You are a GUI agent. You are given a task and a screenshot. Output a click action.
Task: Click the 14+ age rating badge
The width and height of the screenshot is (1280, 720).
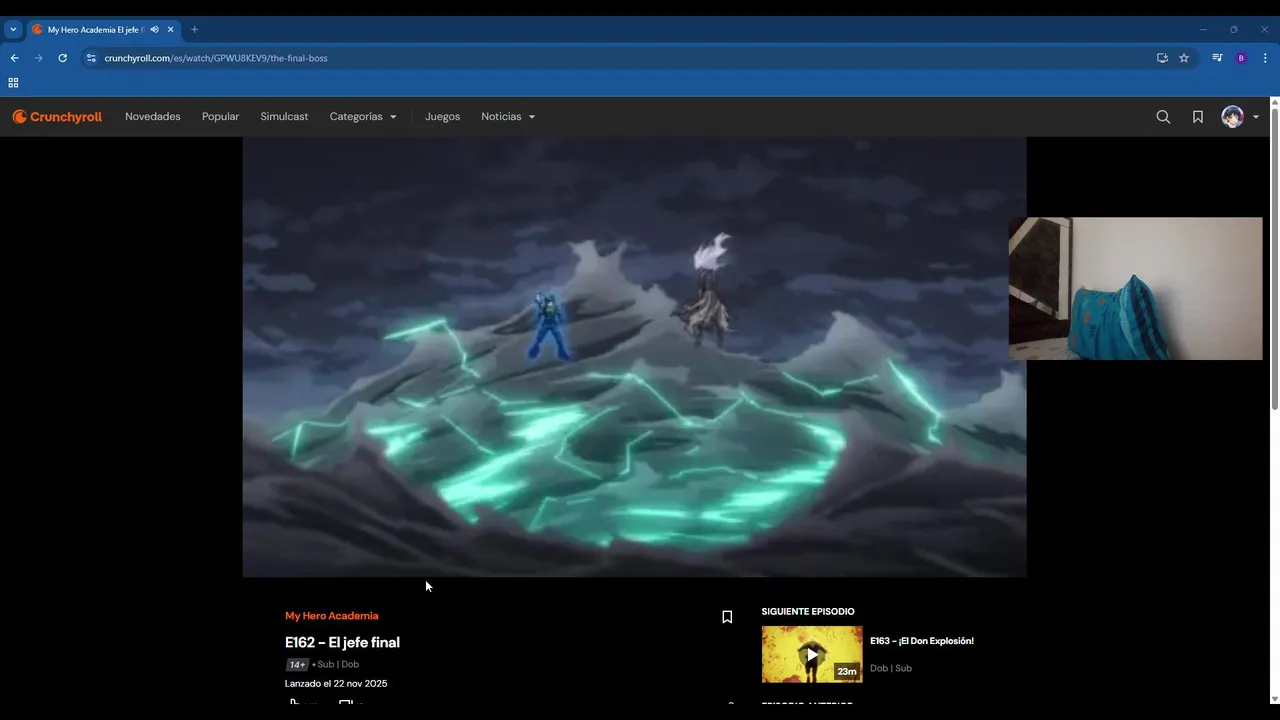pos(297,664)
